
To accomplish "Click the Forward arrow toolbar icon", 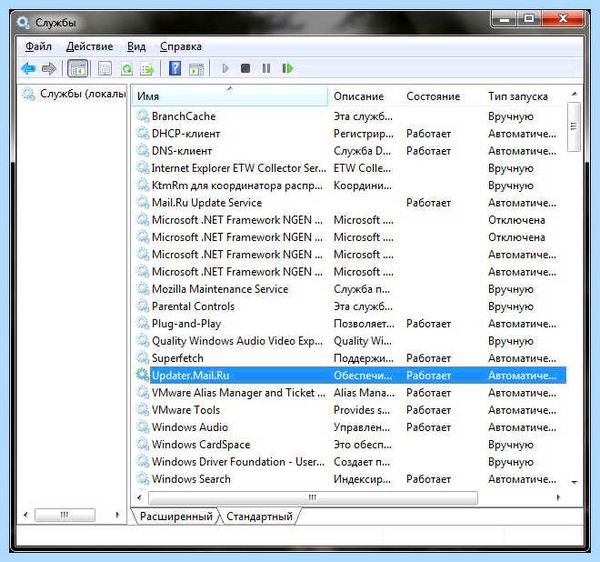I will pos(49,69).
